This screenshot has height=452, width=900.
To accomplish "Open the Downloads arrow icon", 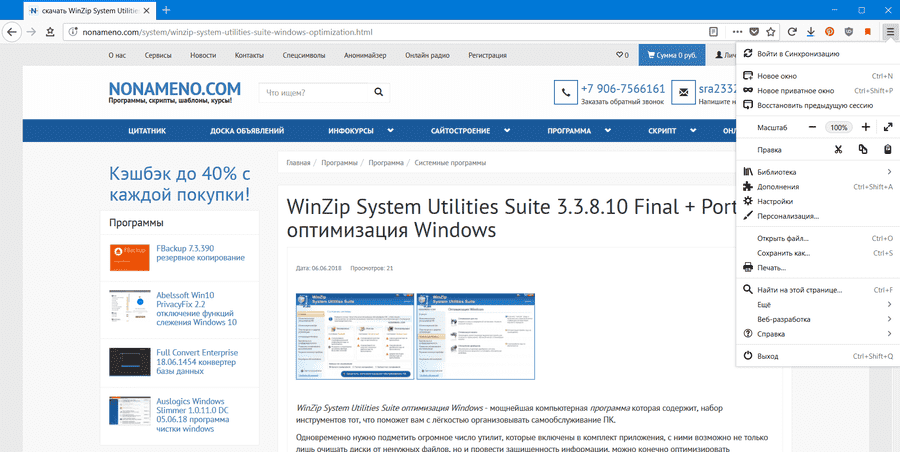I will point(810,31).
